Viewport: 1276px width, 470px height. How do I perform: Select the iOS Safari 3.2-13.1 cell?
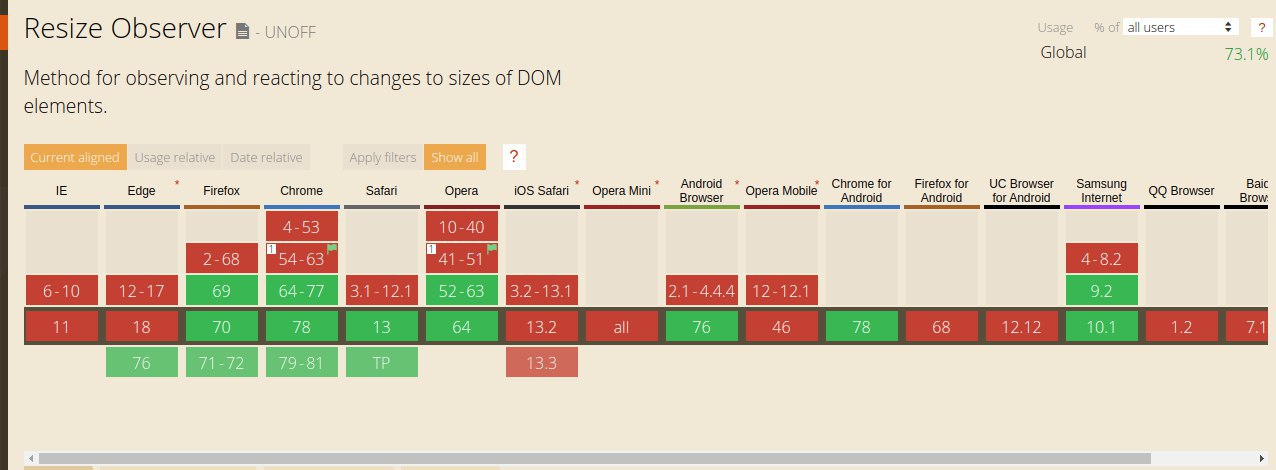[x=542, y=292]
